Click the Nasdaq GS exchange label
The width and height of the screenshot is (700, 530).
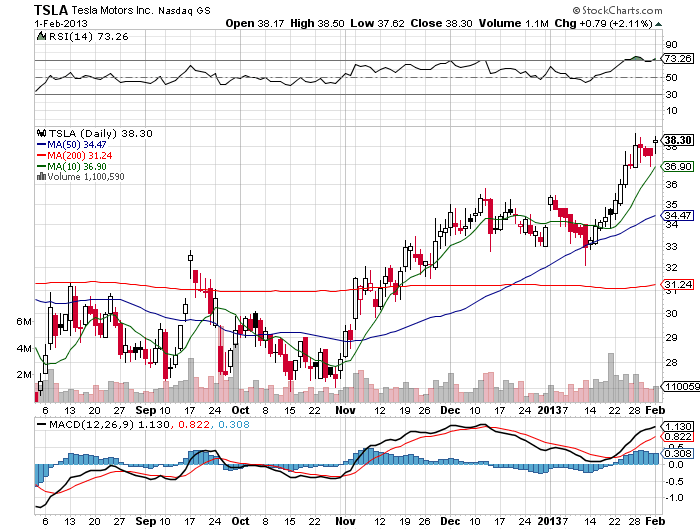184,11
